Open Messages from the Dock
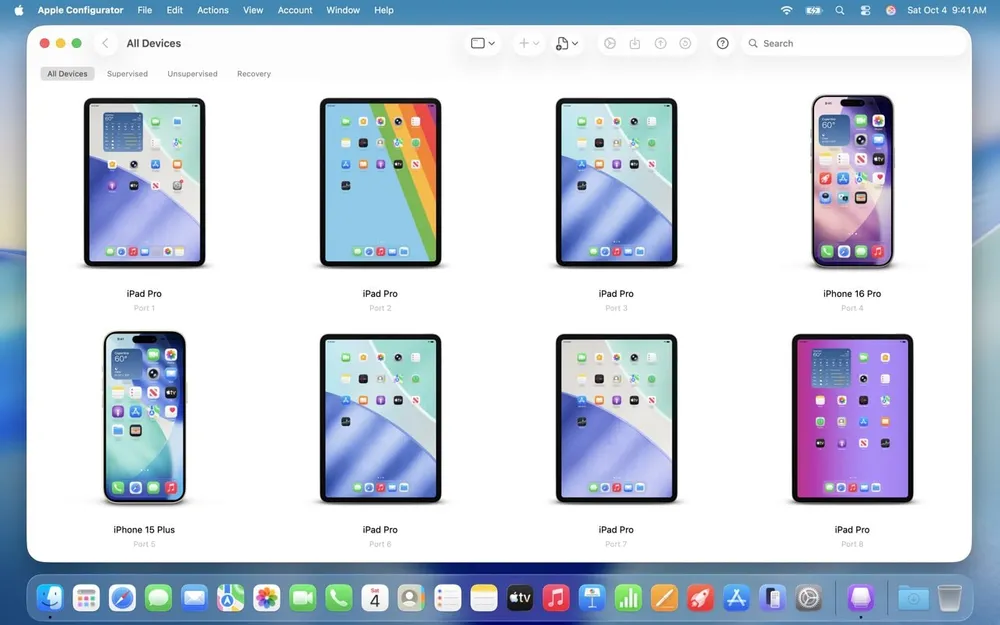1000x625 pixels. 158,598
